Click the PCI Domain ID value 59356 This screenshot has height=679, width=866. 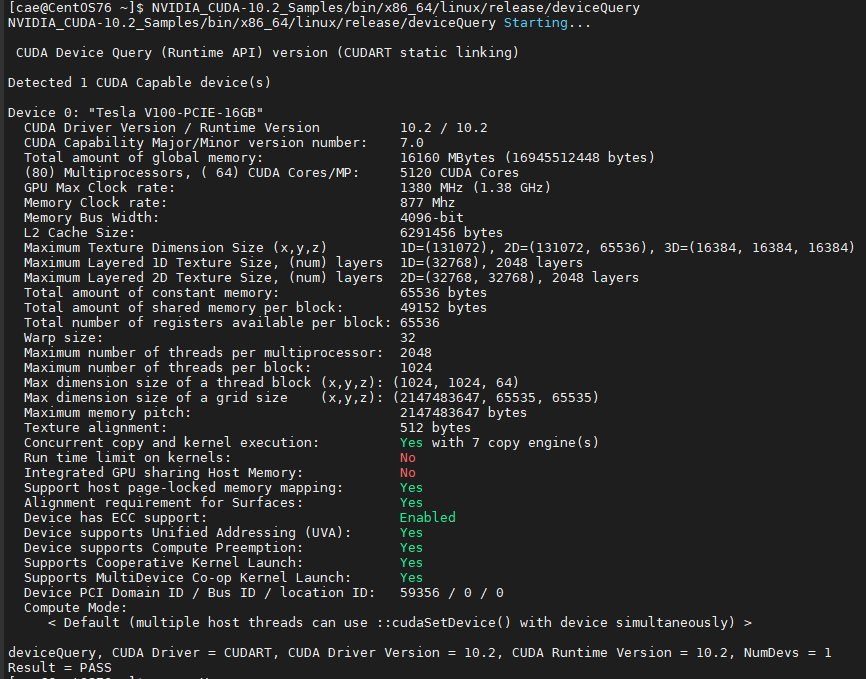[420, 593]
